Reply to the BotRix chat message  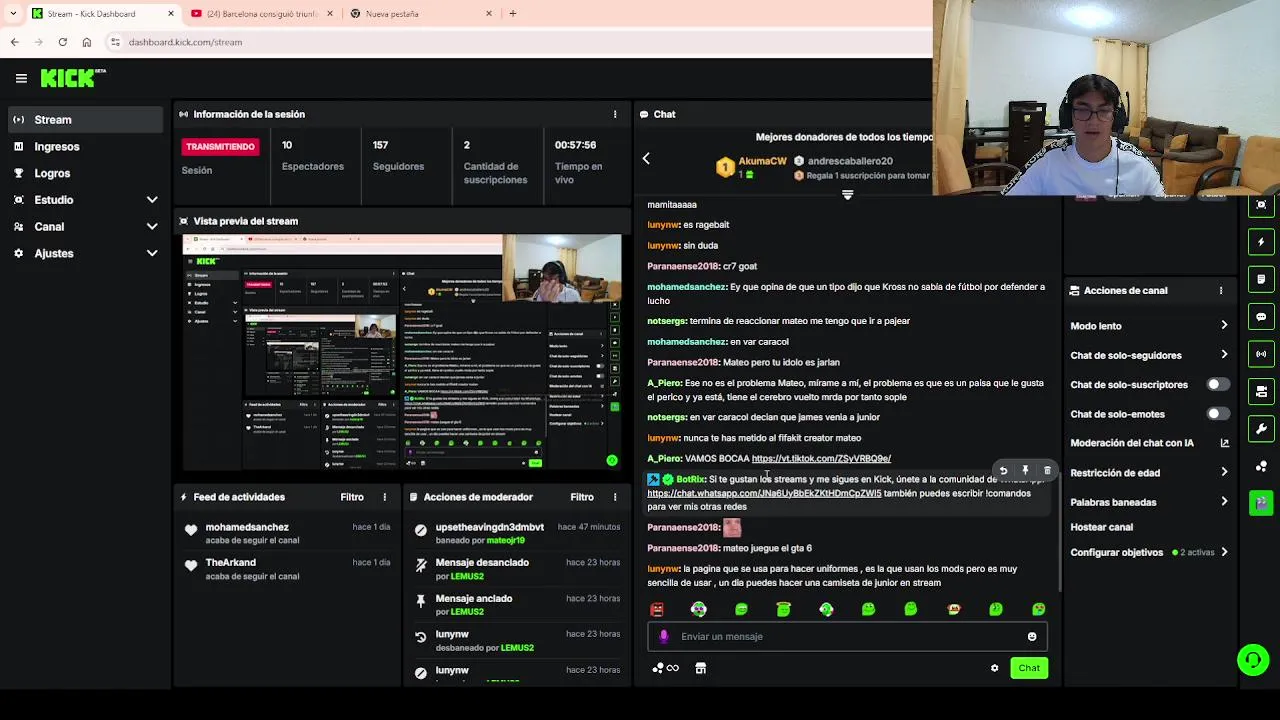[1003, 470]
